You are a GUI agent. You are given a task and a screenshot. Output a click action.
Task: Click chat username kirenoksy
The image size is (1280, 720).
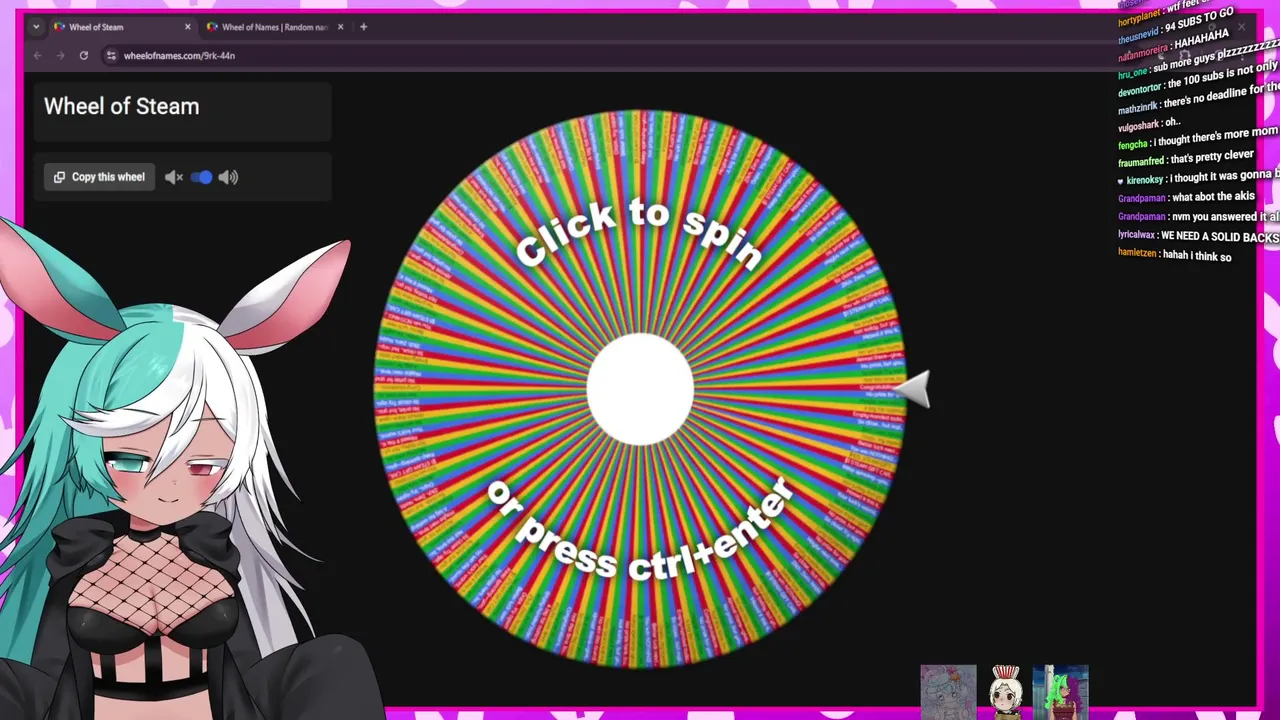(1145, 180)
